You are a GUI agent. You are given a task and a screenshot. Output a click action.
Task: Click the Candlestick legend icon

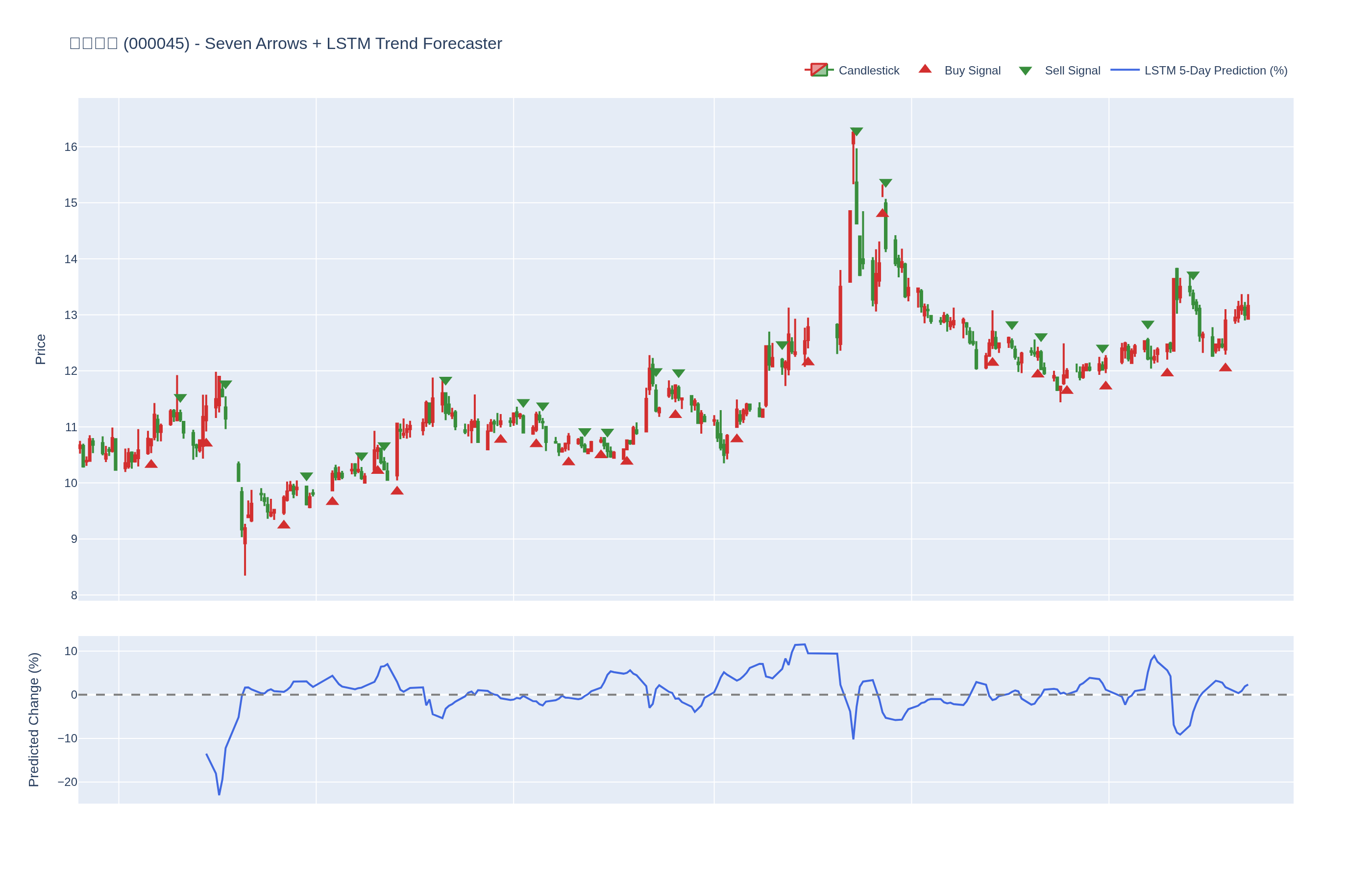(818, 71)
